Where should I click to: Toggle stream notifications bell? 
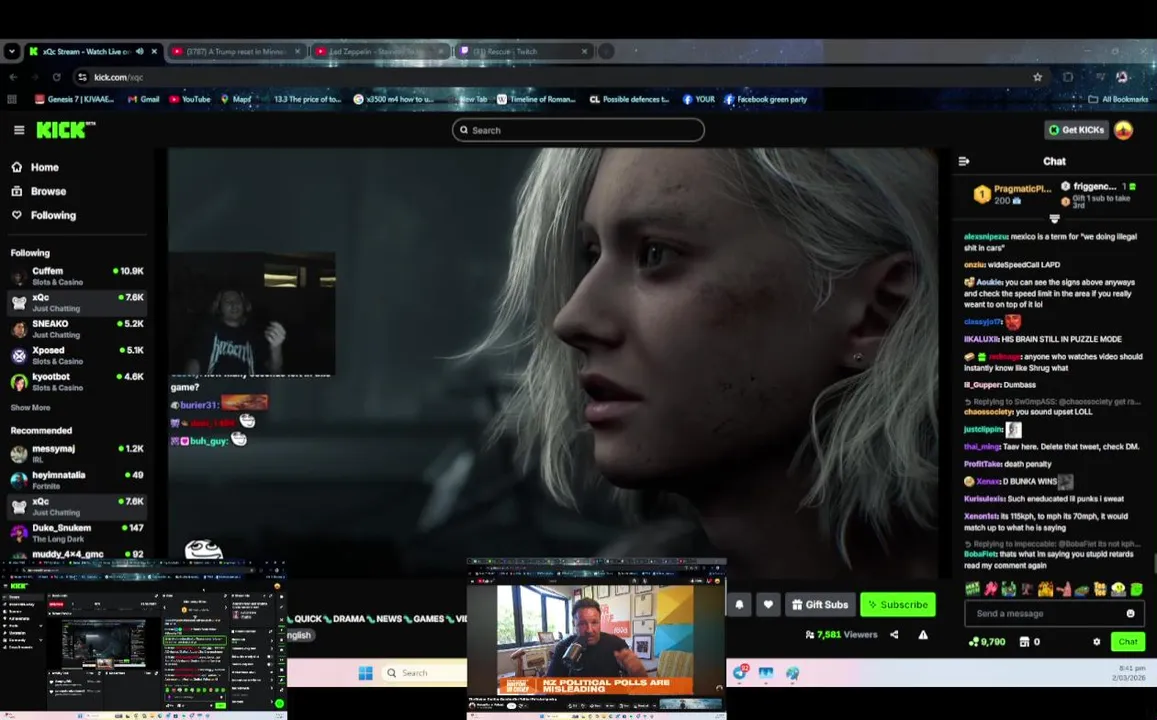(739, 604)
